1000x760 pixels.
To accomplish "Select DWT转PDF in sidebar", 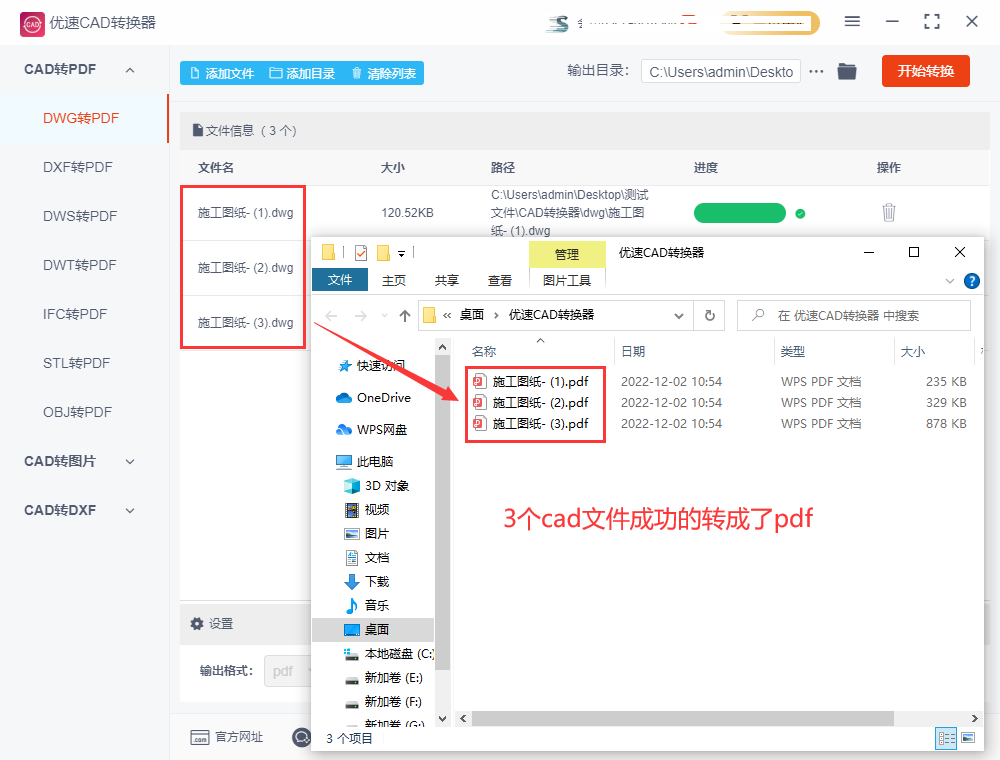I will tap(80, 265).
